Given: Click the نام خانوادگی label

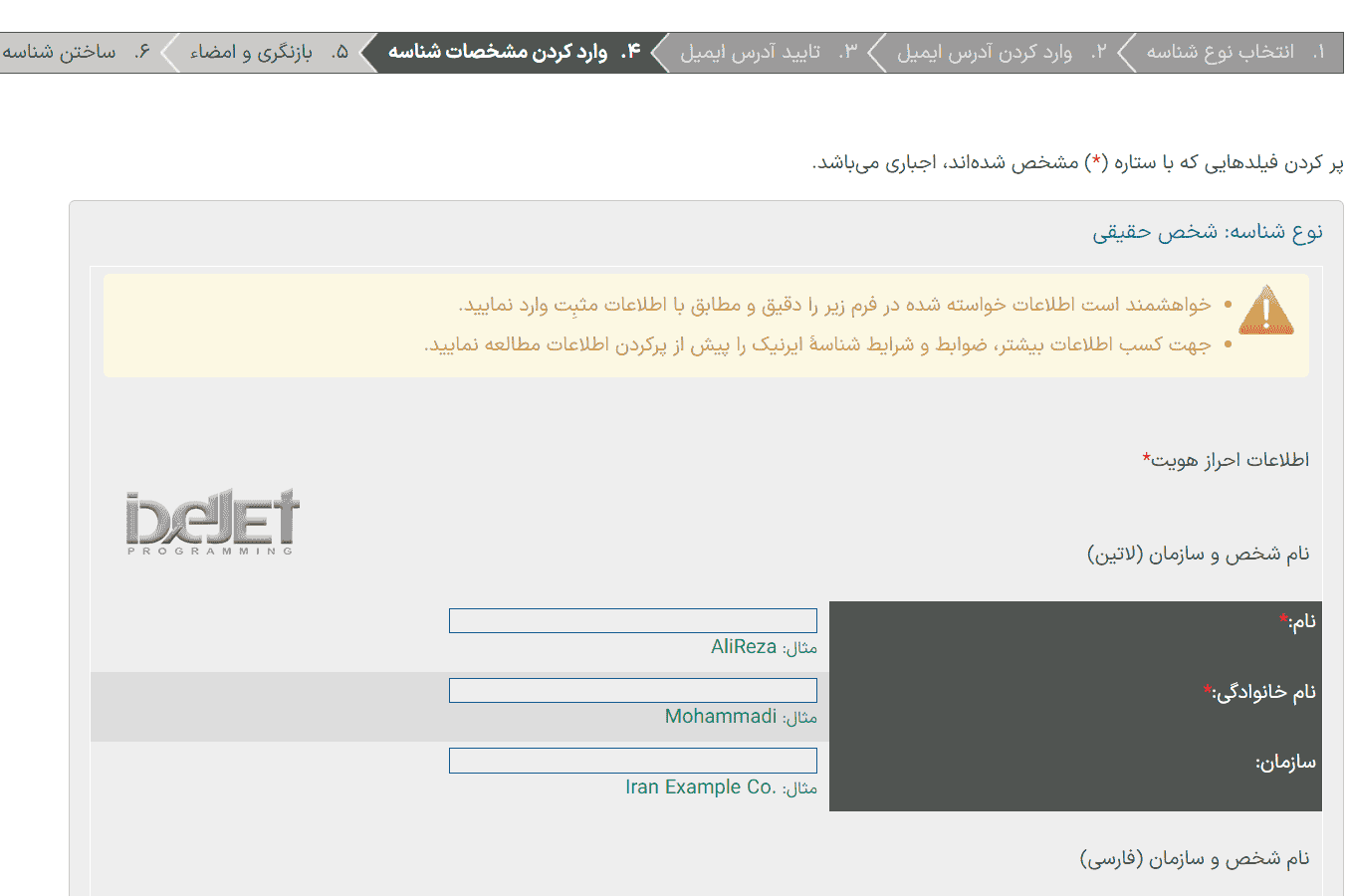Looking at the screenshot, I should click(1259, 692).
